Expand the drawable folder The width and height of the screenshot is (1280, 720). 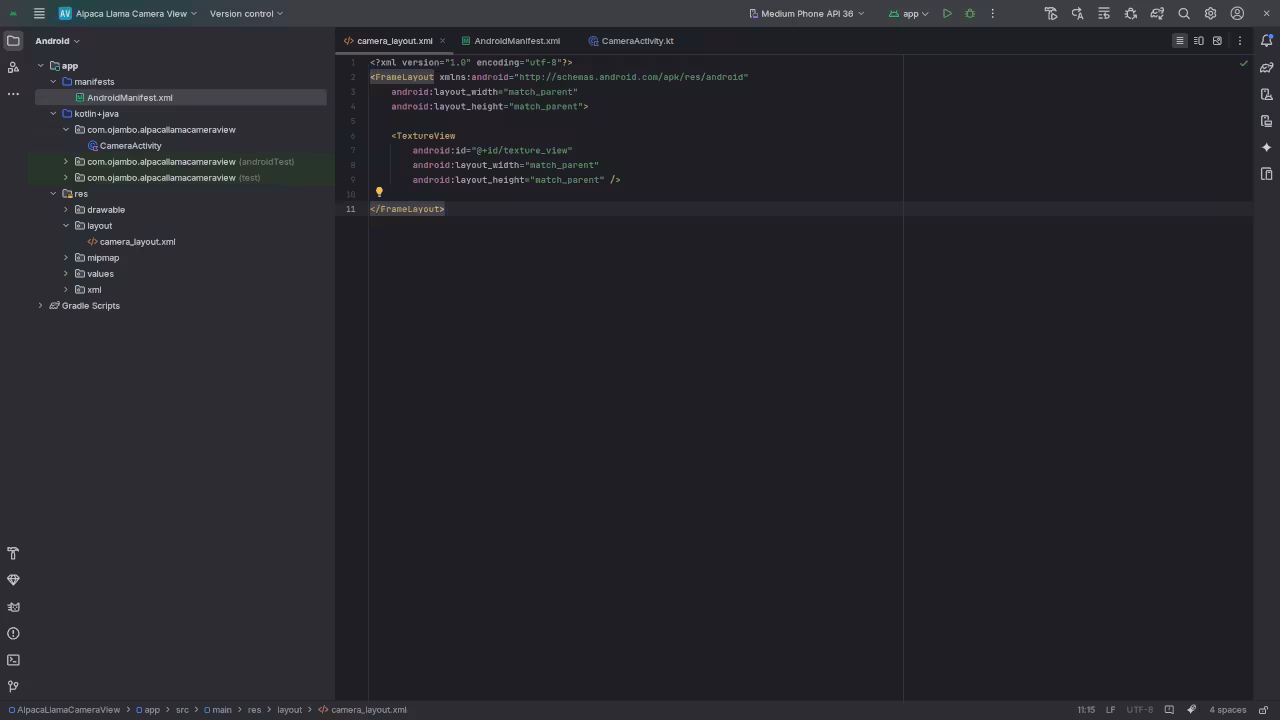66,210
